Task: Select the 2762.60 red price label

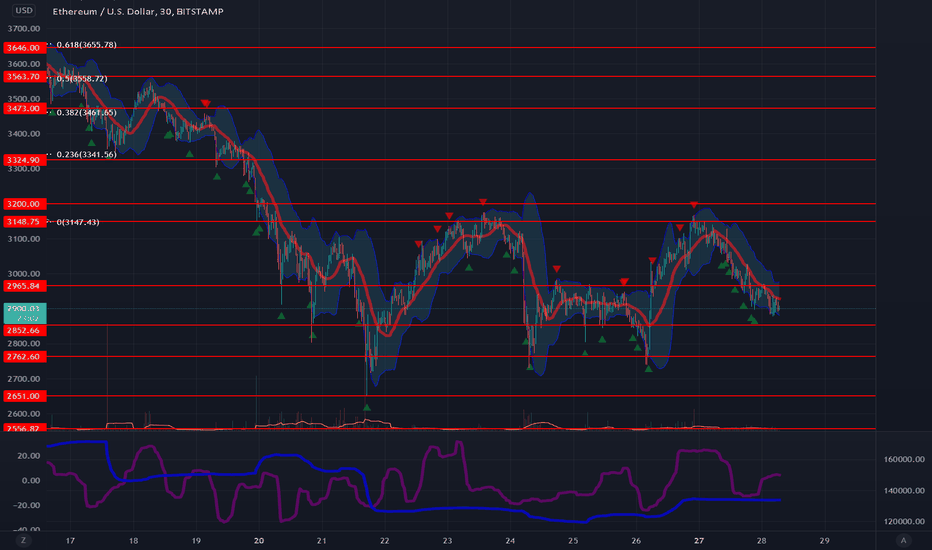Action: [24, 357]
